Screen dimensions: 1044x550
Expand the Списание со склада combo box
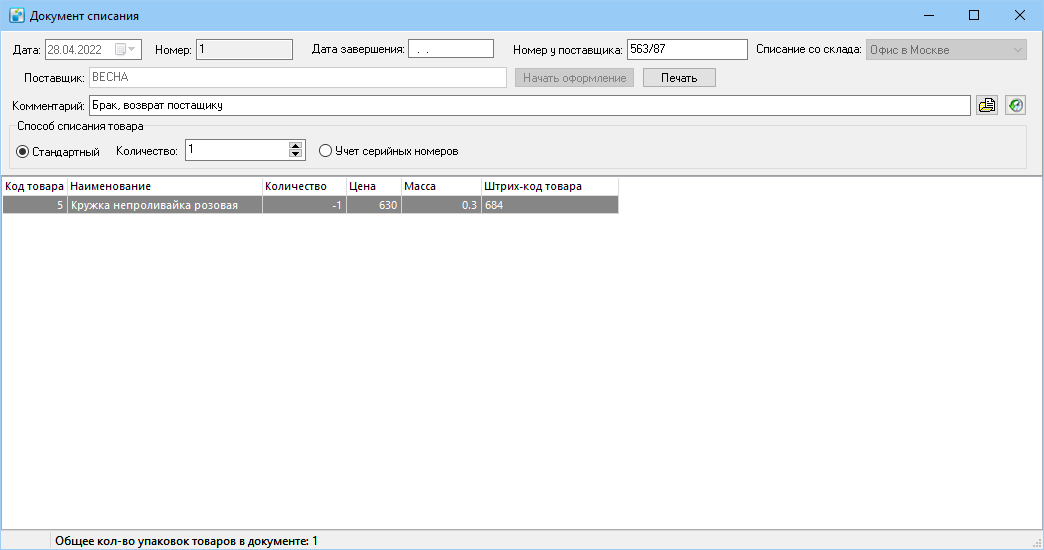click(1017, 50)
